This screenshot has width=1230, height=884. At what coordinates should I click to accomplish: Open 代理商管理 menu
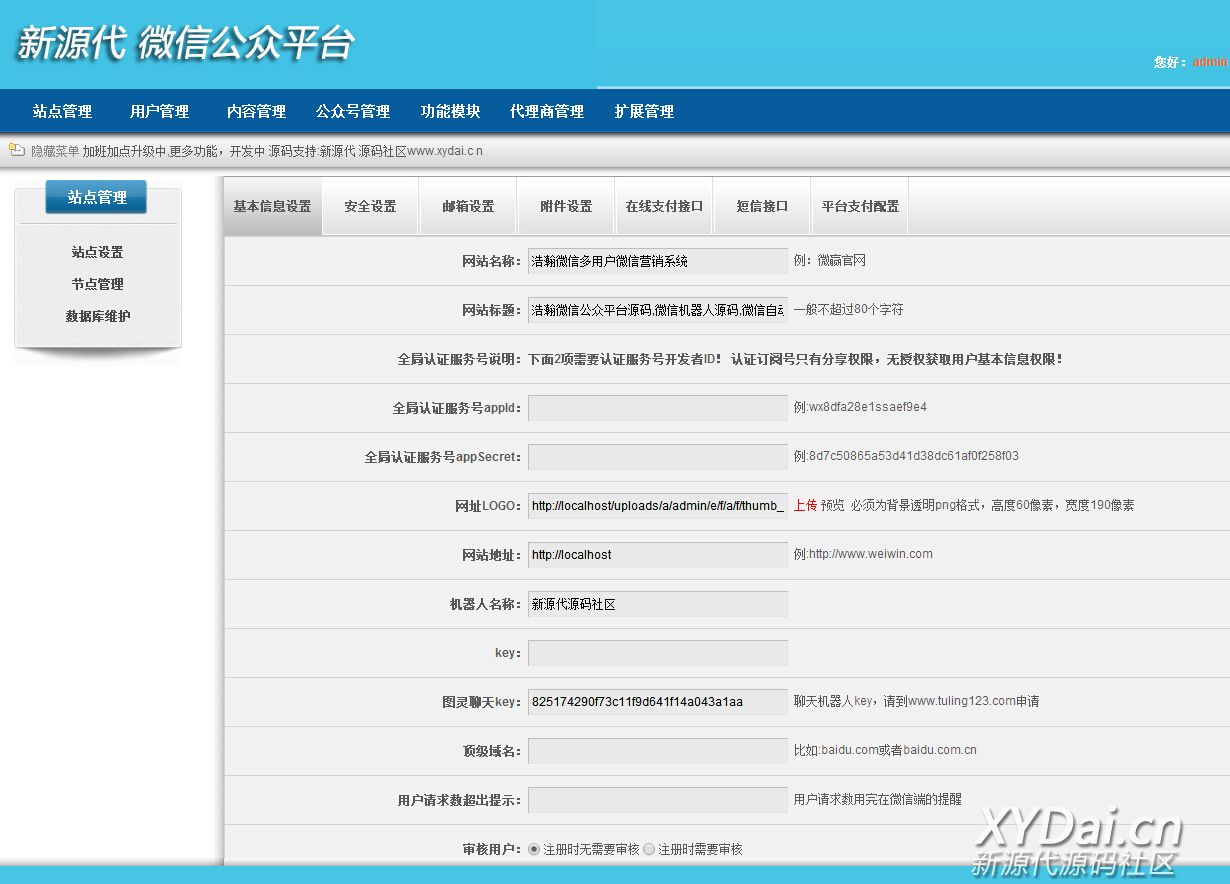point(547,111)
